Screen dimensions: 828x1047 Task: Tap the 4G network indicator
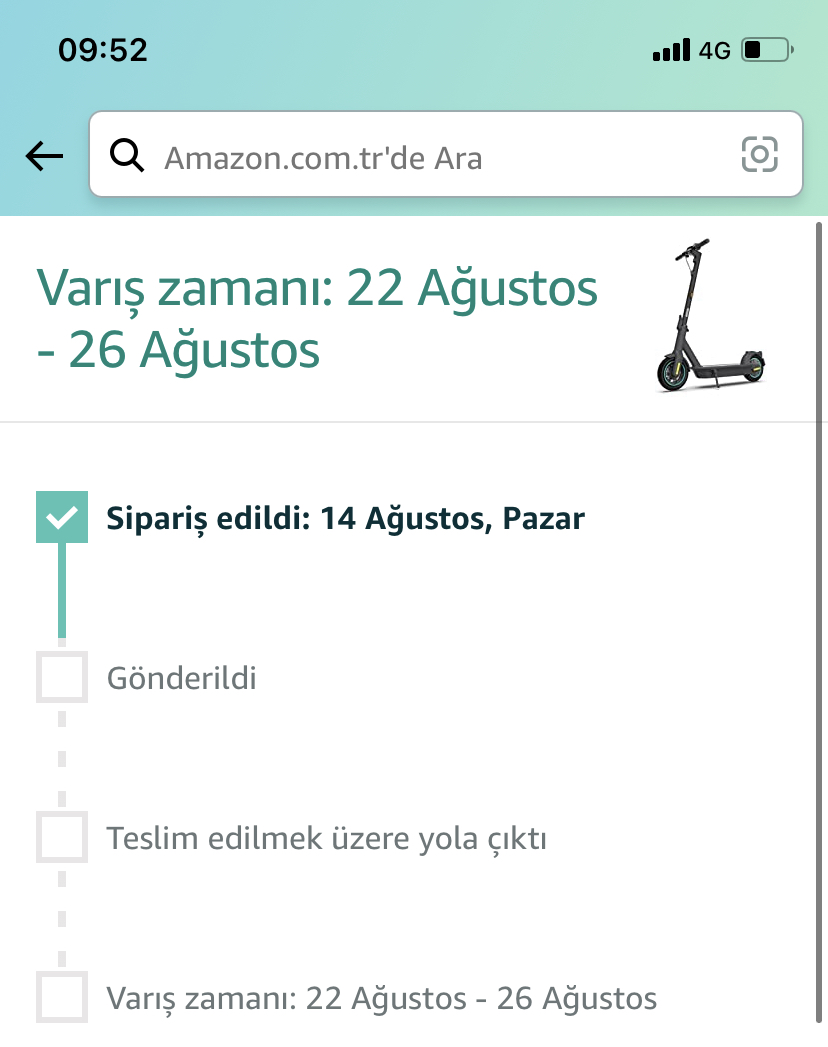(x=715, y=50)
